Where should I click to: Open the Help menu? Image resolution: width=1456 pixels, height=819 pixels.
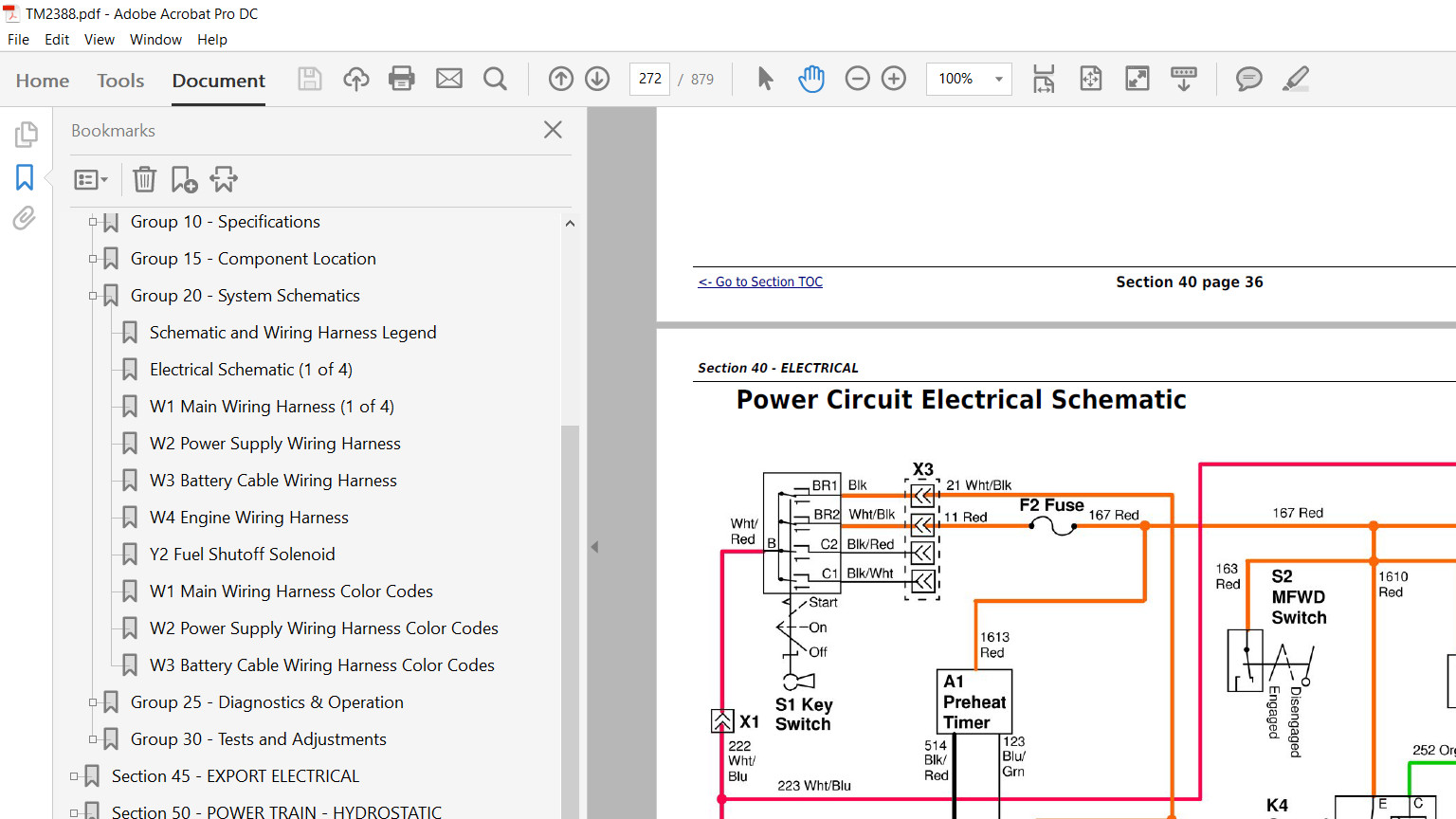pos(212,40)
